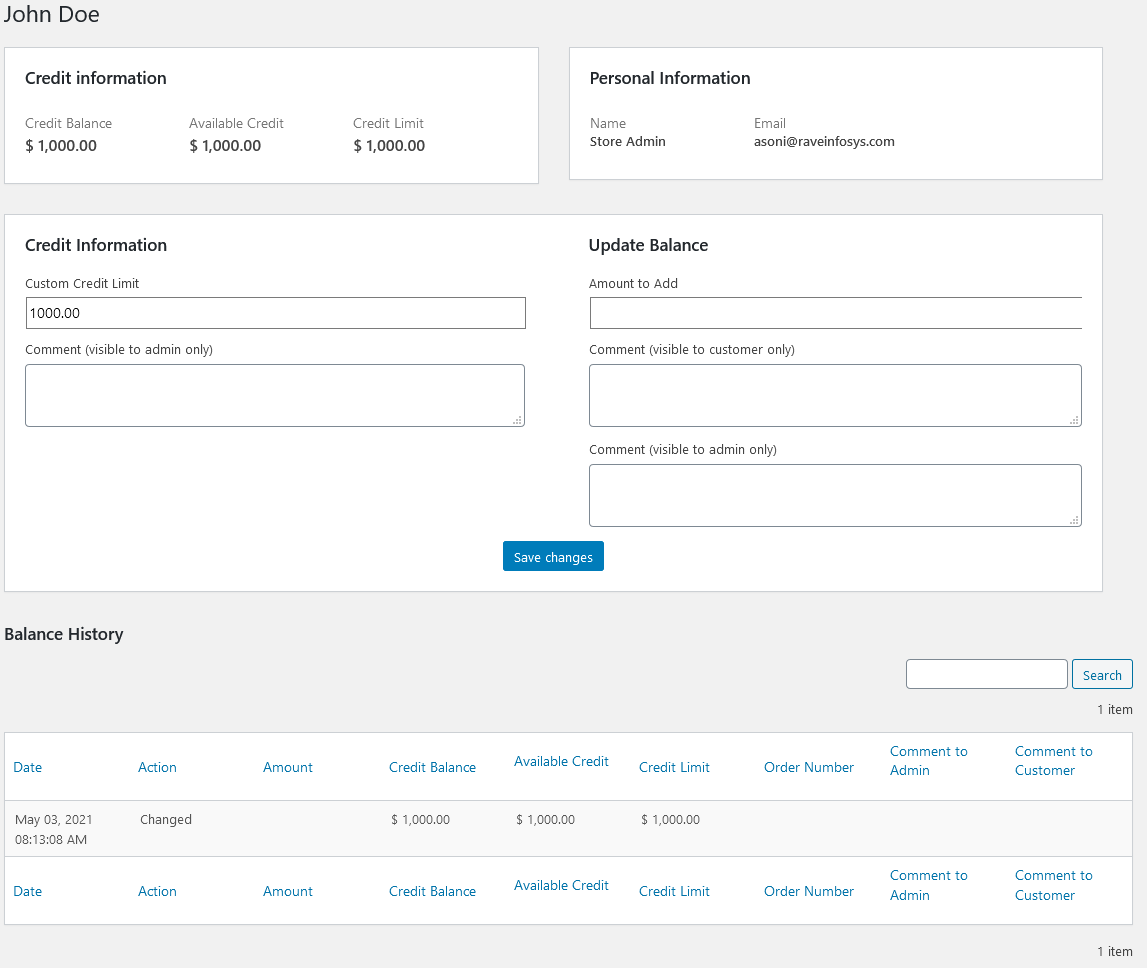1147x968 pixels.
Task: Focus the admin-only comment box under Update Balance
Action: coord(835,495)
